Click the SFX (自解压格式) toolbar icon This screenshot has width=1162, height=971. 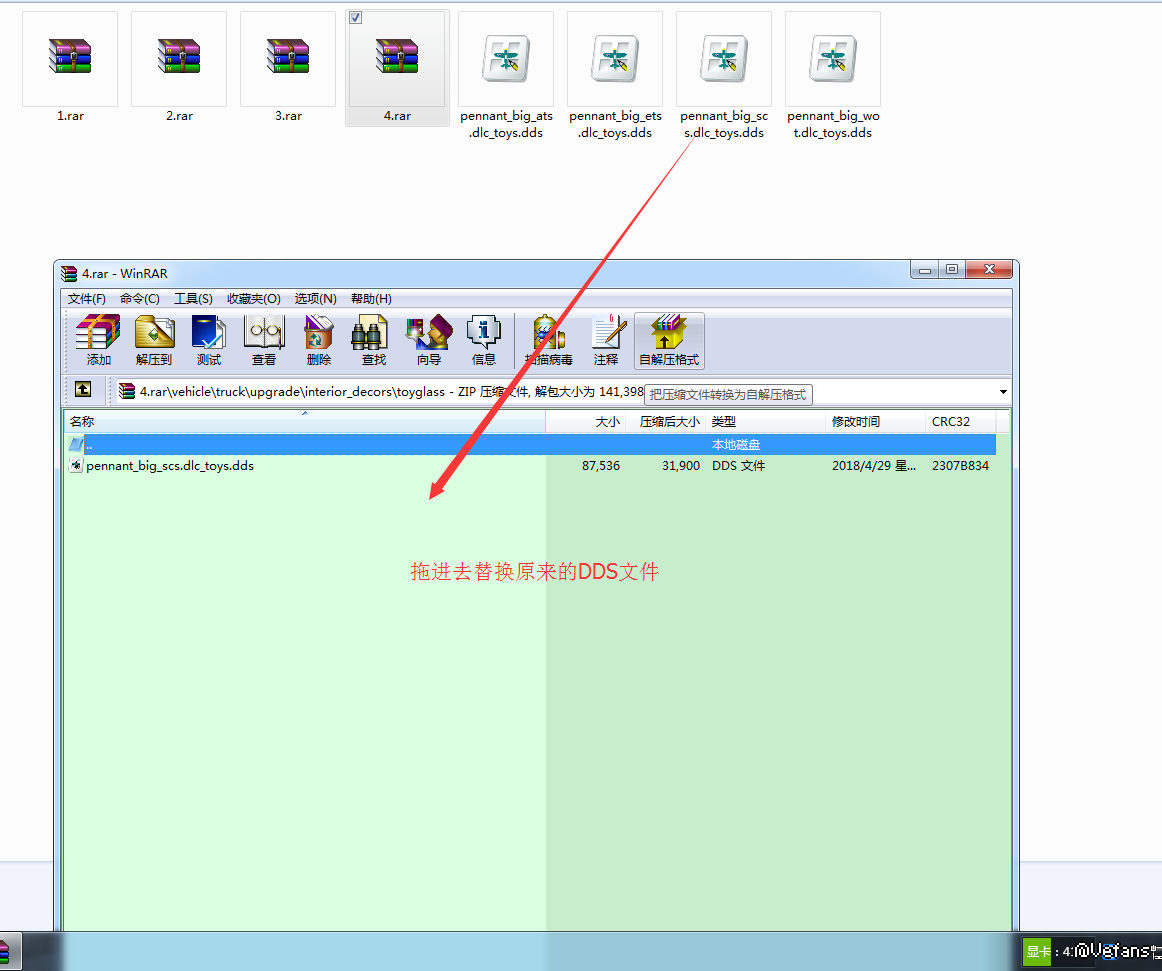tap(669, 341)
